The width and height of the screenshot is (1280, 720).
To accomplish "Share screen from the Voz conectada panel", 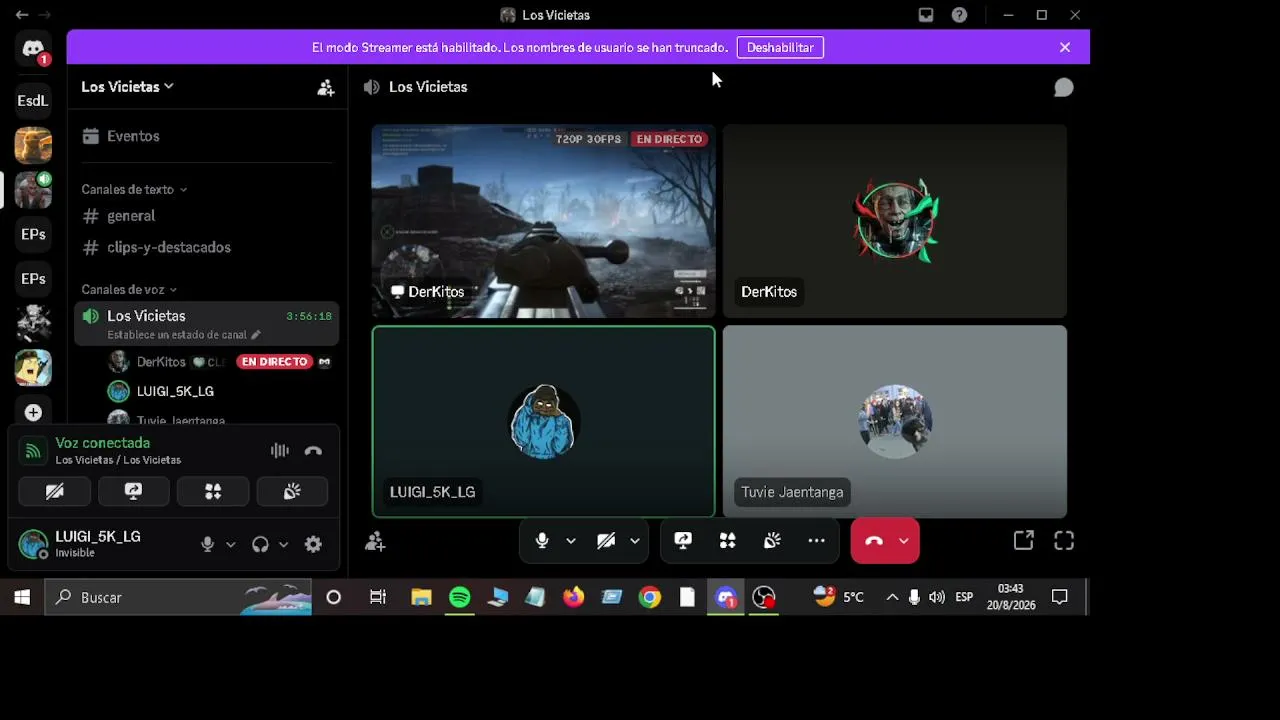I will click(x=133, y=491).
